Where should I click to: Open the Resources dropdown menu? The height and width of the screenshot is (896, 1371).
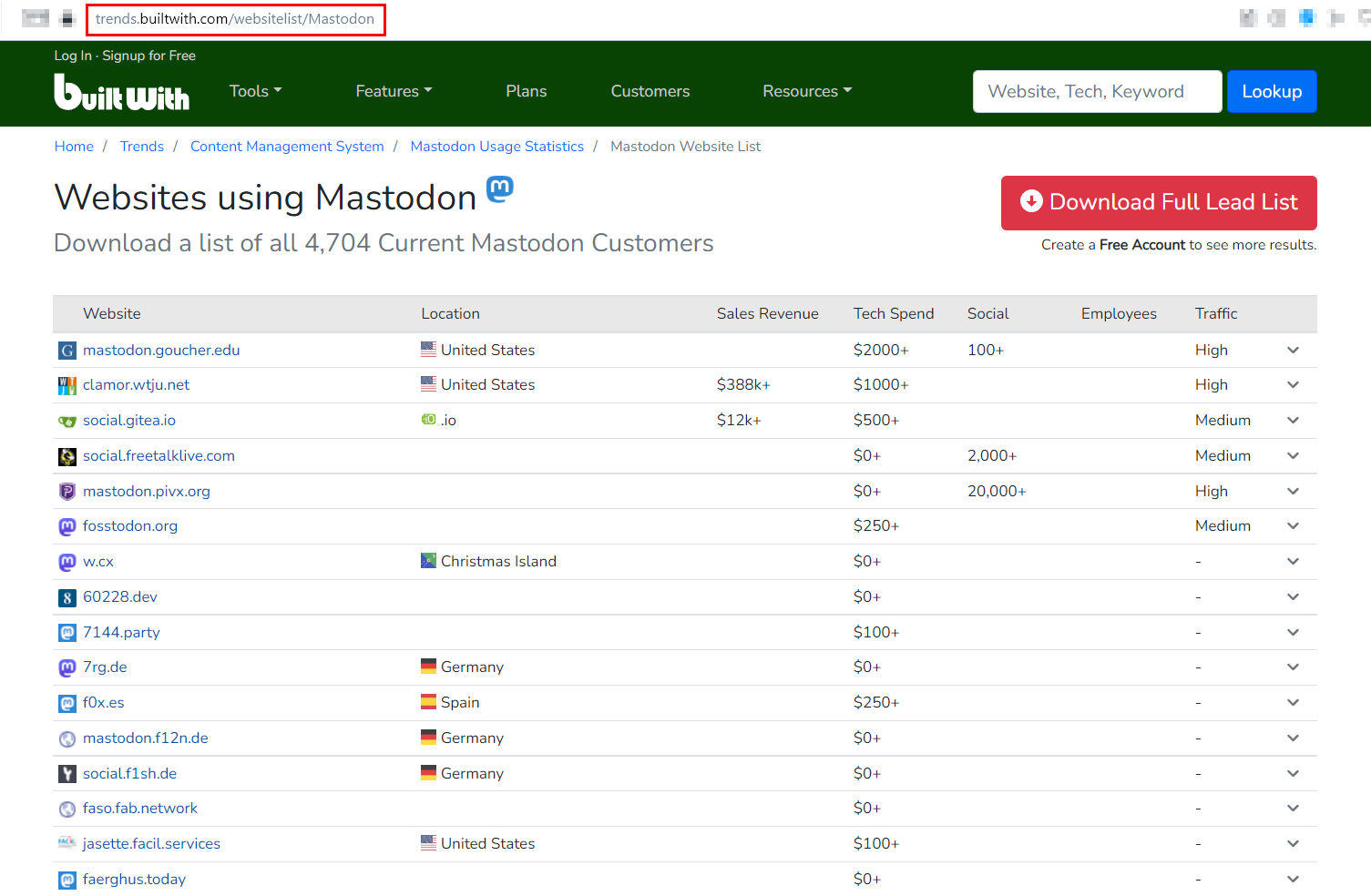tap(807, 91)
